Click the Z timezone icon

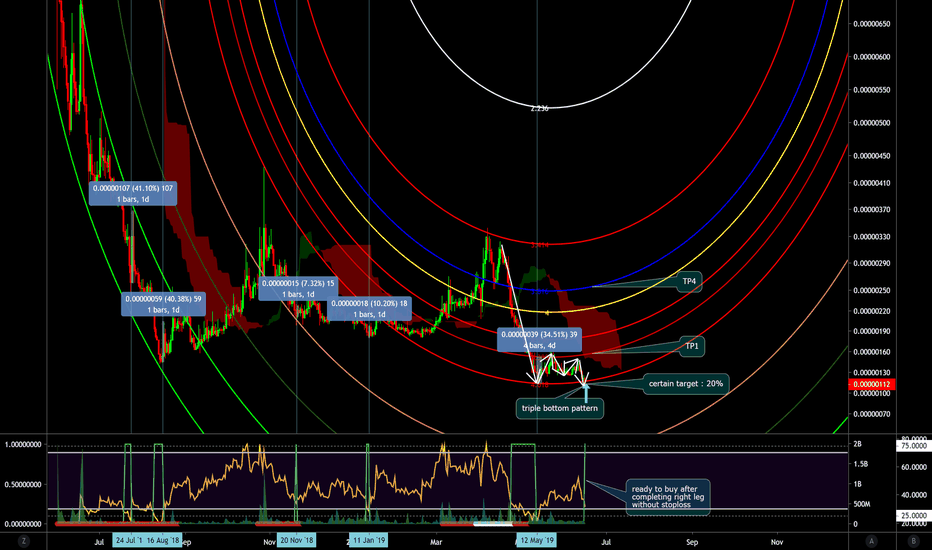(23, 541)
